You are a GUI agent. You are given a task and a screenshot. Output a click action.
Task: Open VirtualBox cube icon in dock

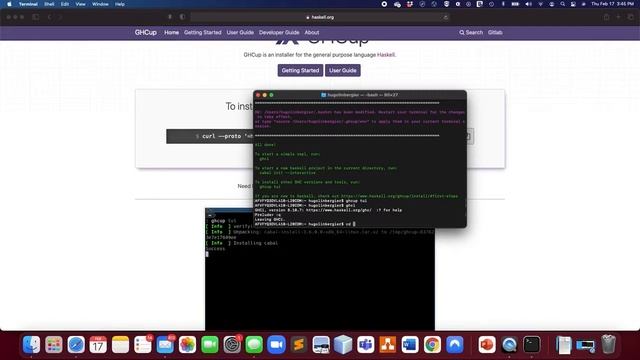click(x=343, y=345)
